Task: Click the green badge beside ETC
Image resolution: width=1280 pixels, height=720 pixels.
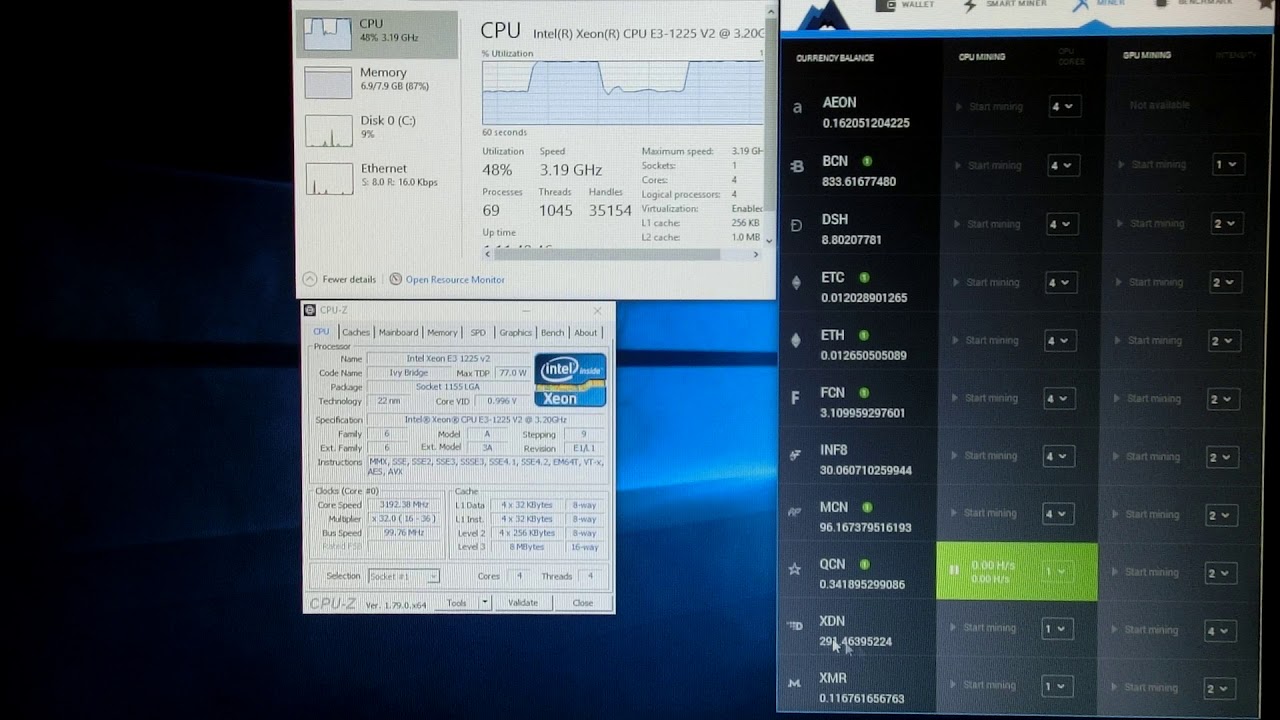Action: (864, 277)
